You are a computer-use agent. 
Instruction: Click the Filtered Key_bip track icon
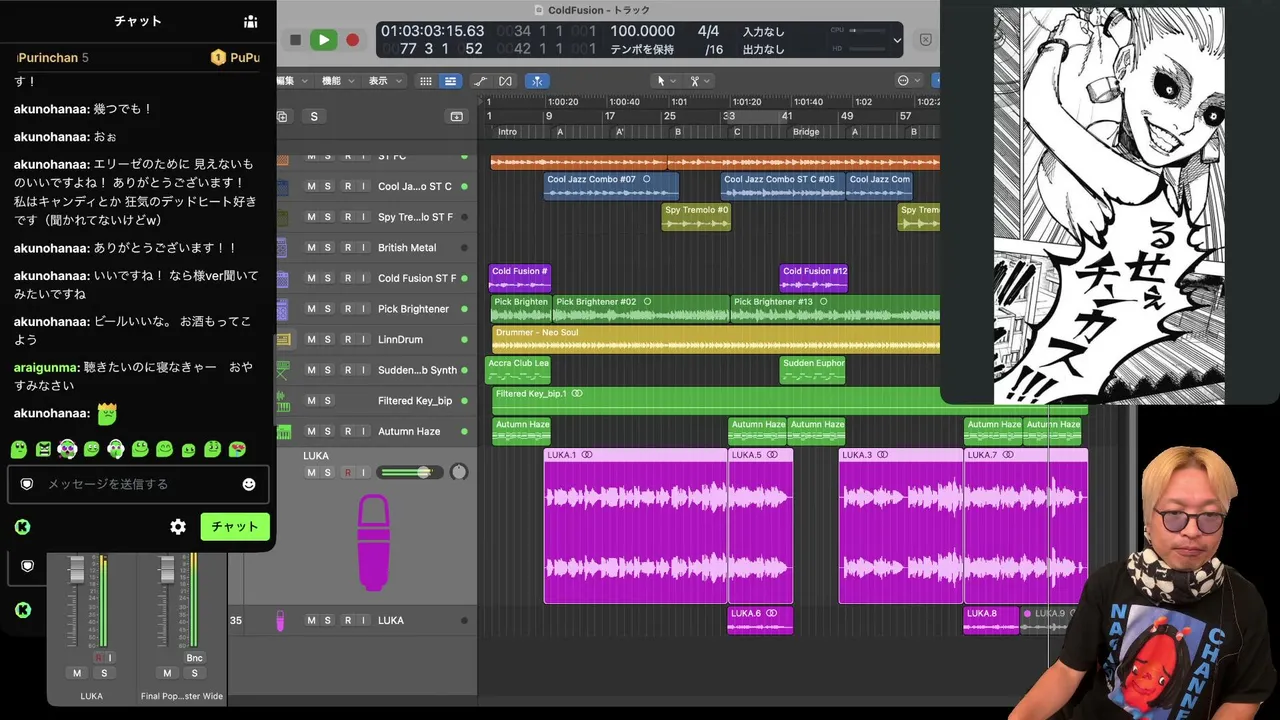[x=282, y=401]
